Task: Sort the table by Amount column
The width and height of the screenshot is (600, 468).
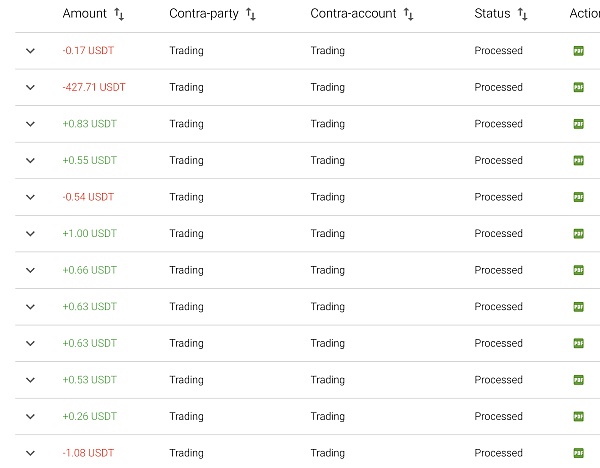Action: pyautogui.click(x=119, y=15)
